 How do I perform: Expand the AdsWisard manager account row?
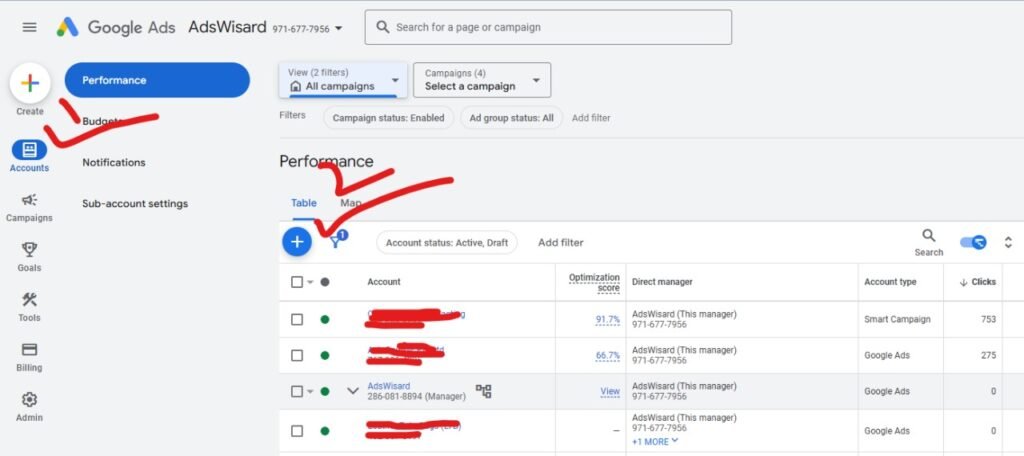tap(352, 391)
